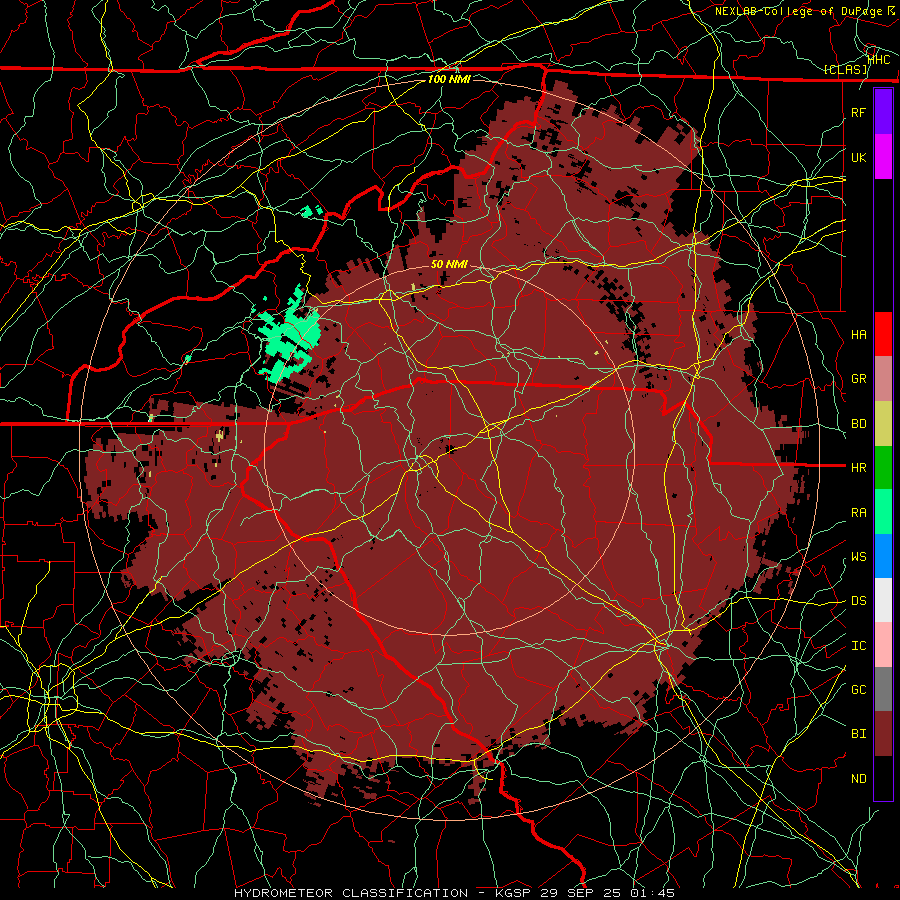The image size is (900, 900).
Task: Click the BI legend label
Action: point(858,734)
